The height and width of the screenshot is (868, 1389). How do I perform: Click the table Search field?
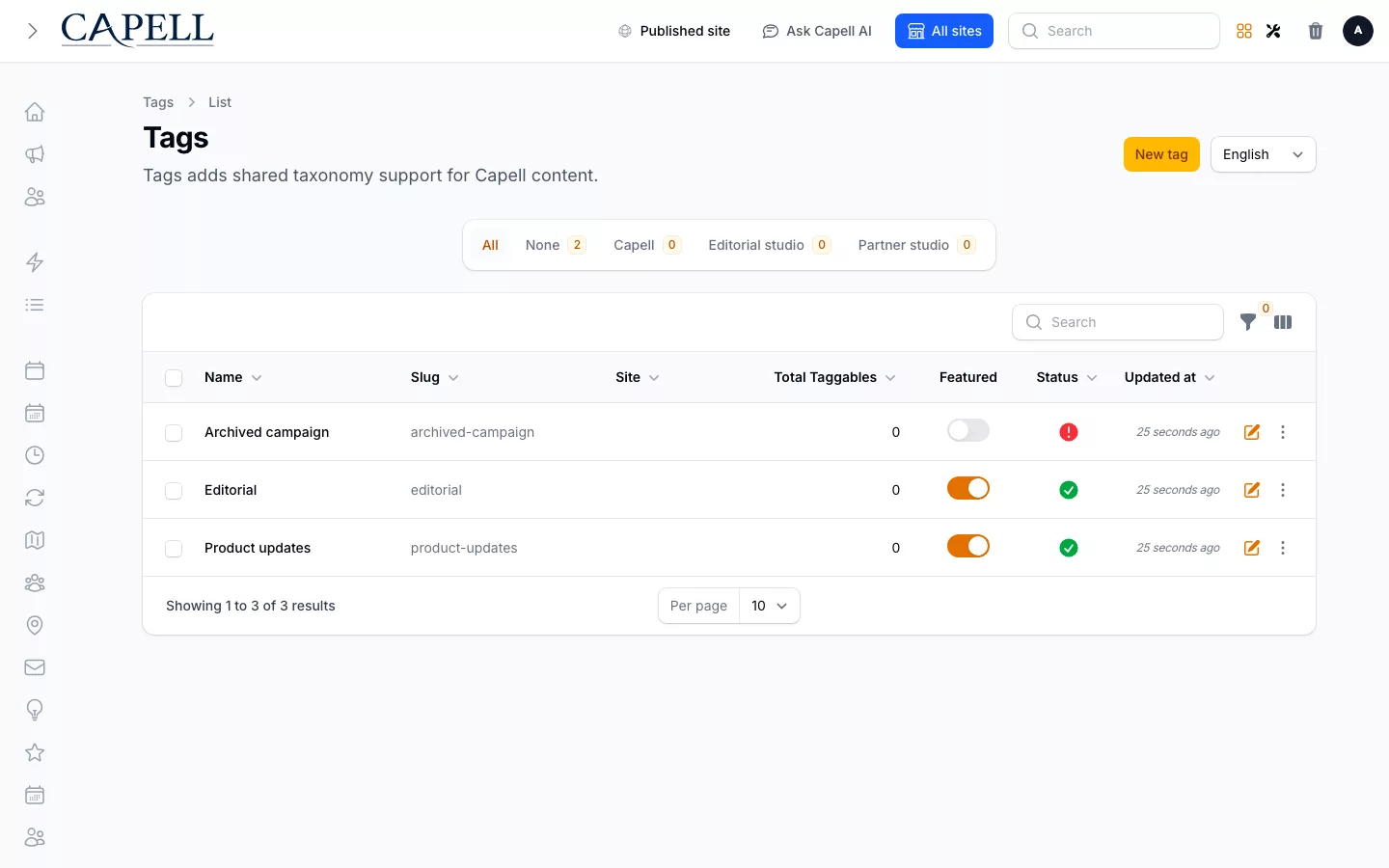(x=1118, y=322)
